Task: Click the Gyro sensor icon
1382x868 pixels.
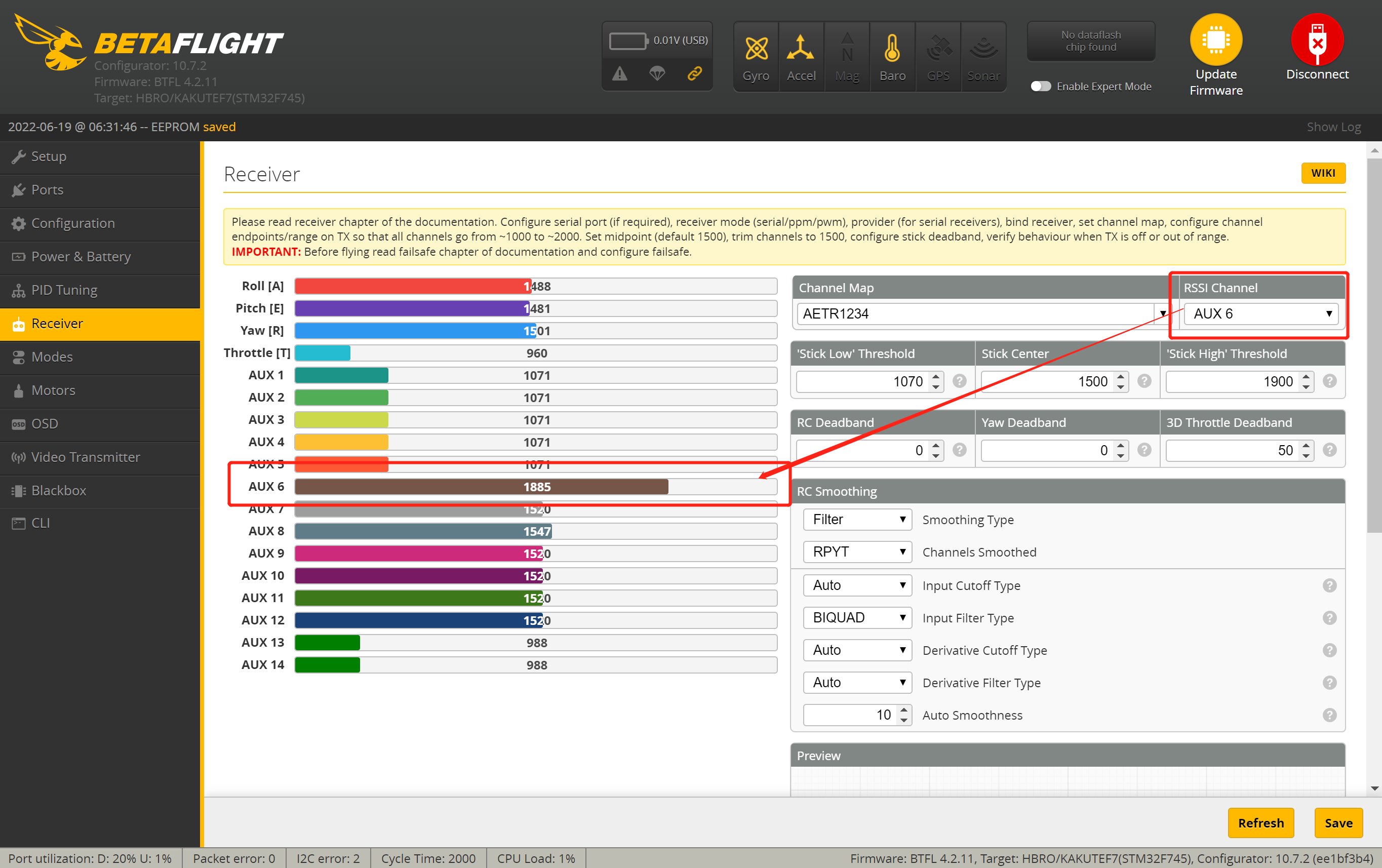Action: tap(756, 49)
